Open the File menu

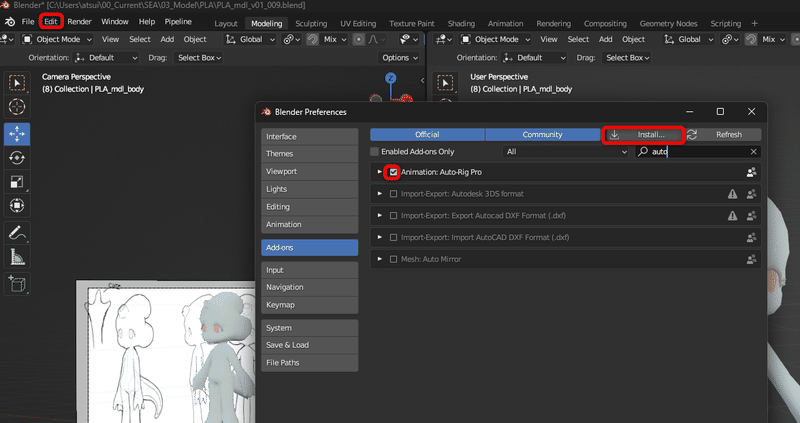(28, 22)
